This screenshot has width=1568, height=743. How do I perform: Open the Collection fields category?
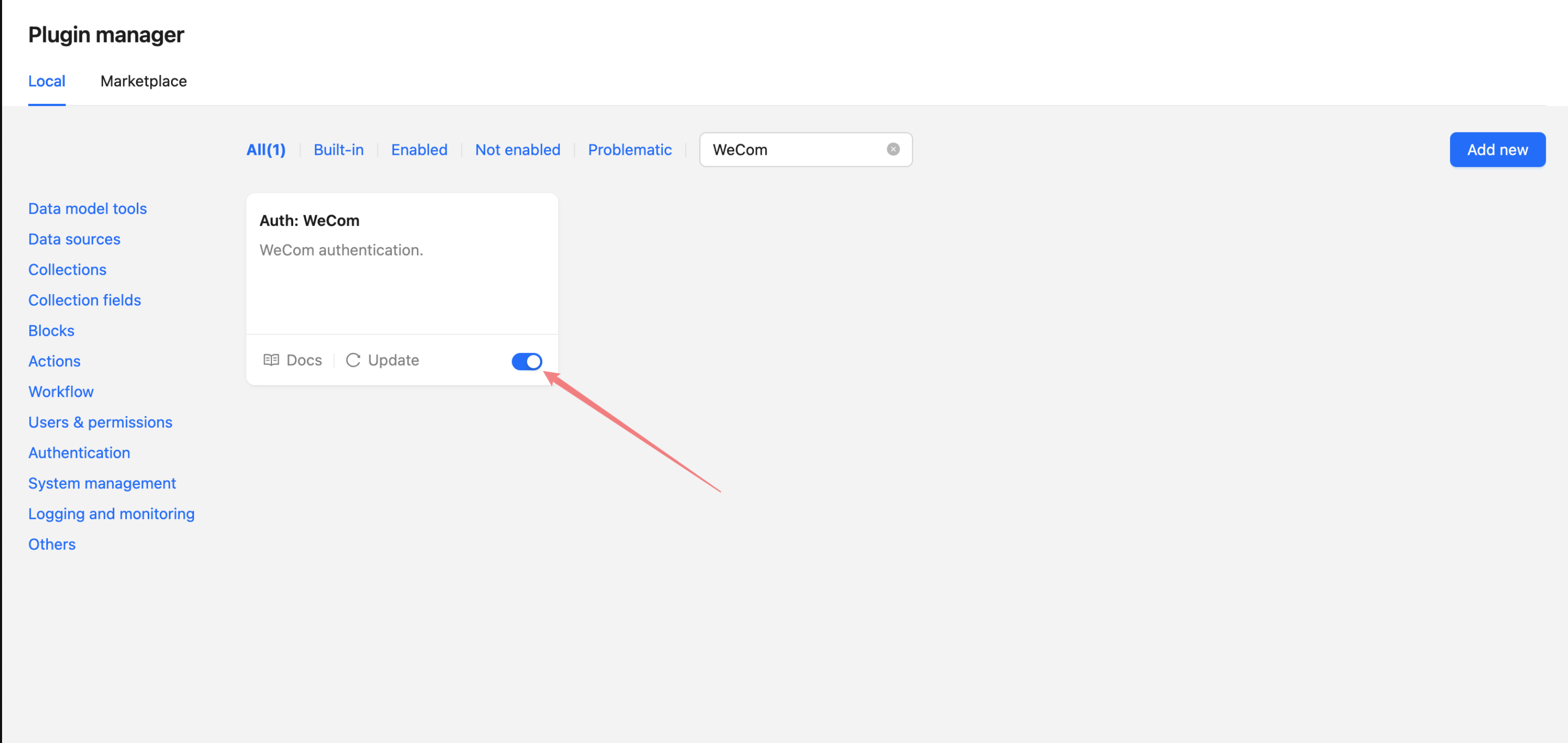pos(85,300)
